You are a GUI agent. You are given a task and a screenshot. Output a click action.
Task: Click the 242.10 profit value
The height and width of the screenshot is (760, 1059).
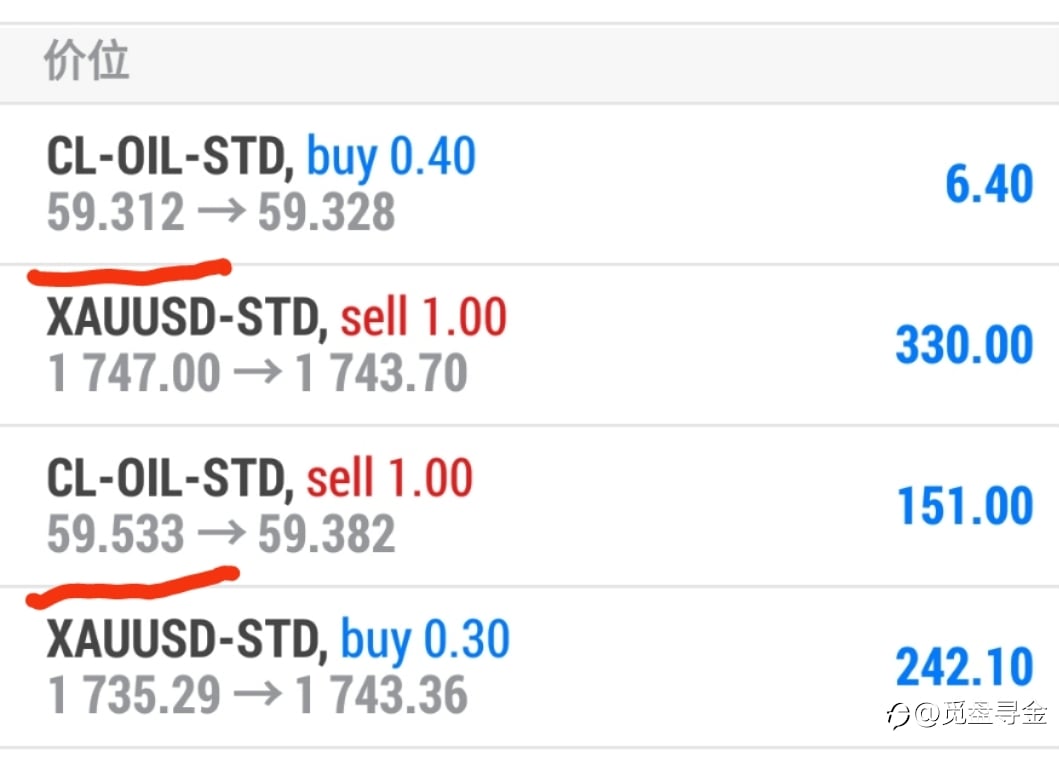pos(964,667)
